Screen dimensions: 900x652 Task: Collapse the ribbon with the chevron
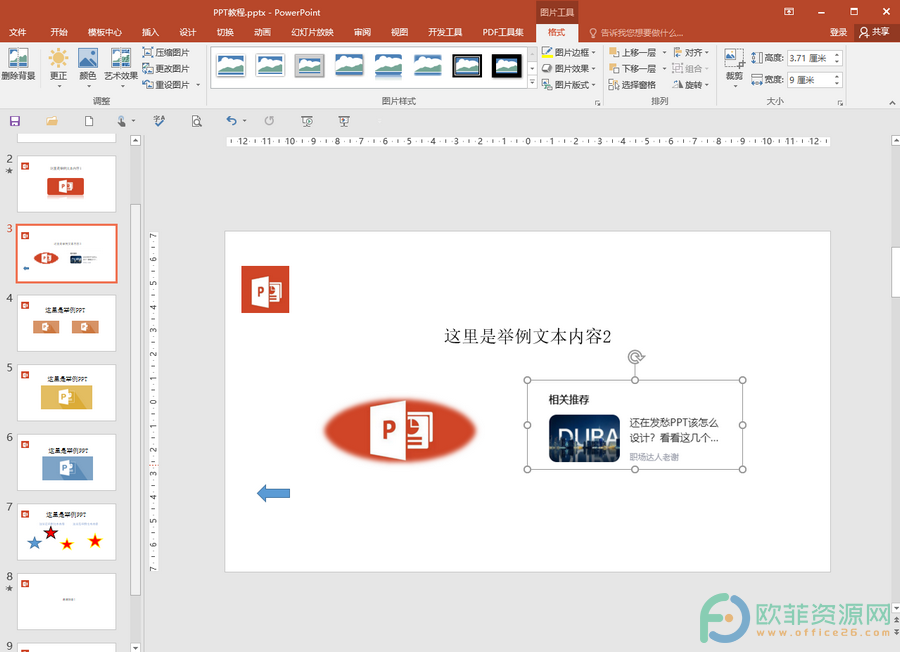point(892,103)
